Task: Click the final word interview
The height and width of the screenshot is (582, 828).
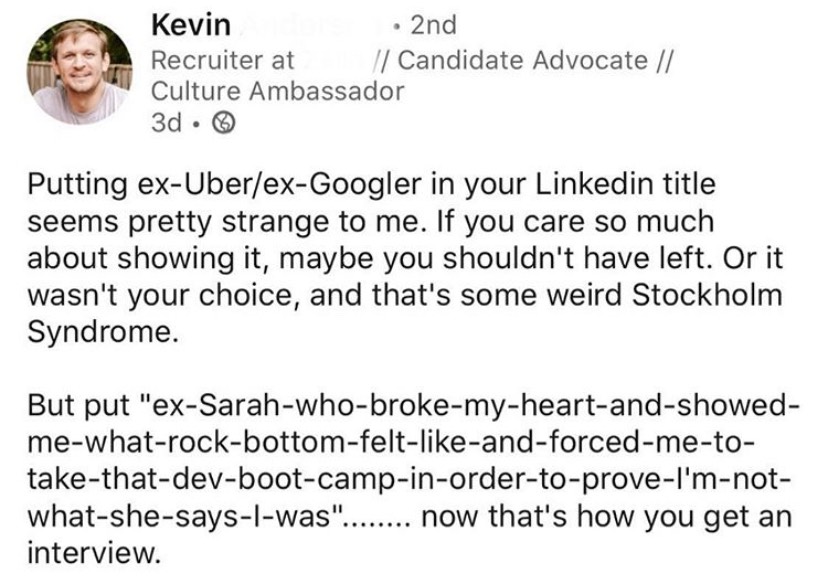Action: 93,553
